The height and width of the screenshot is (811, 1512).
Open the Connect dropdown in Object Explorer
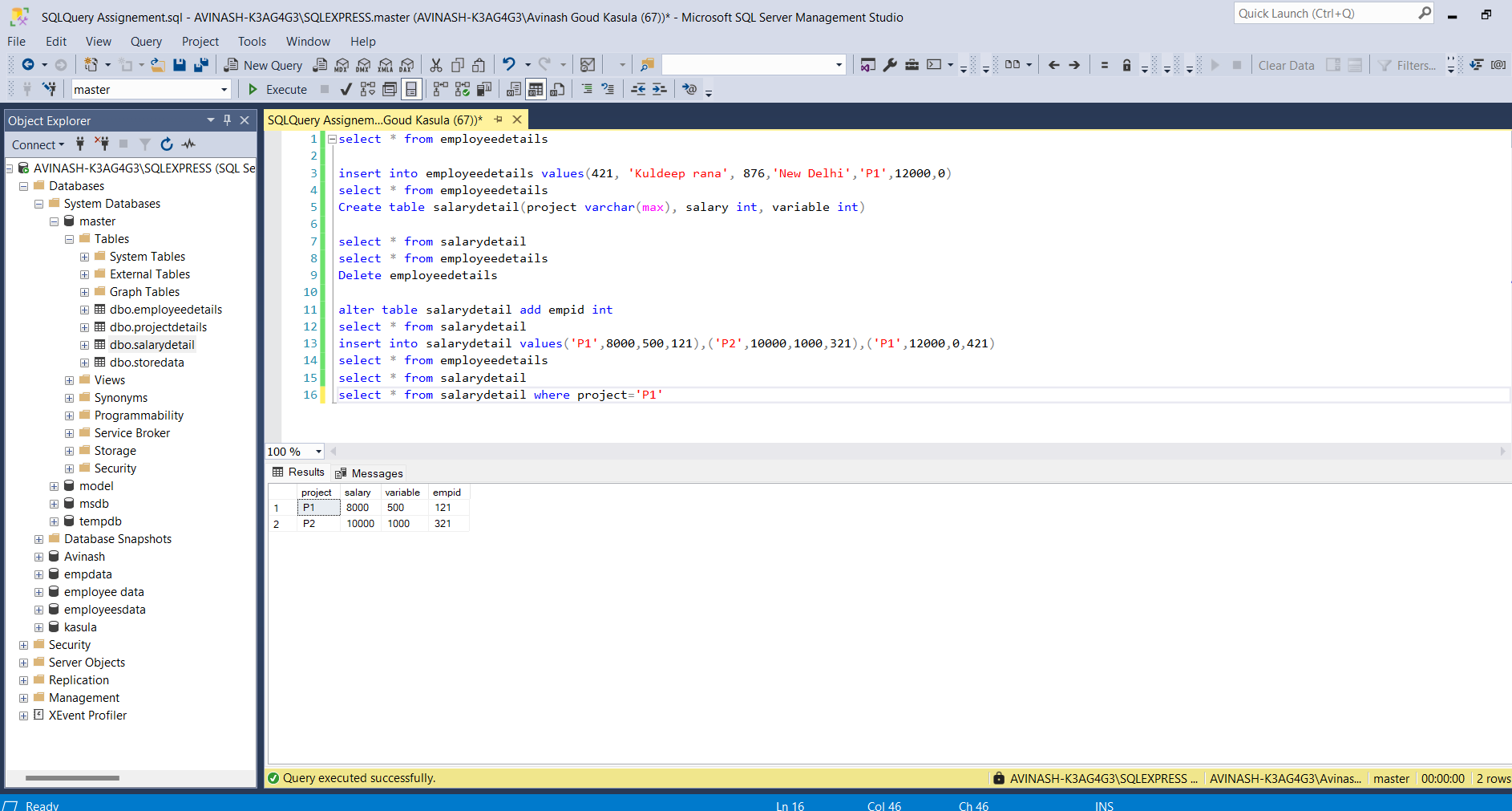click(x=37, y=144)
